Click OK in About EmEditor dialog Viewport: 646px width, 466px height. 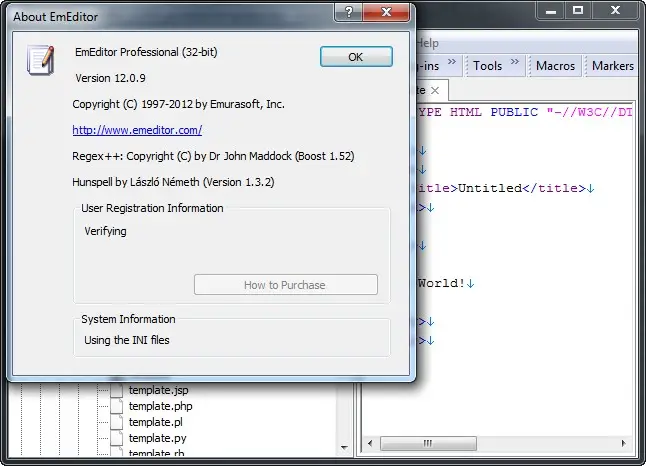tap(356, 56)
